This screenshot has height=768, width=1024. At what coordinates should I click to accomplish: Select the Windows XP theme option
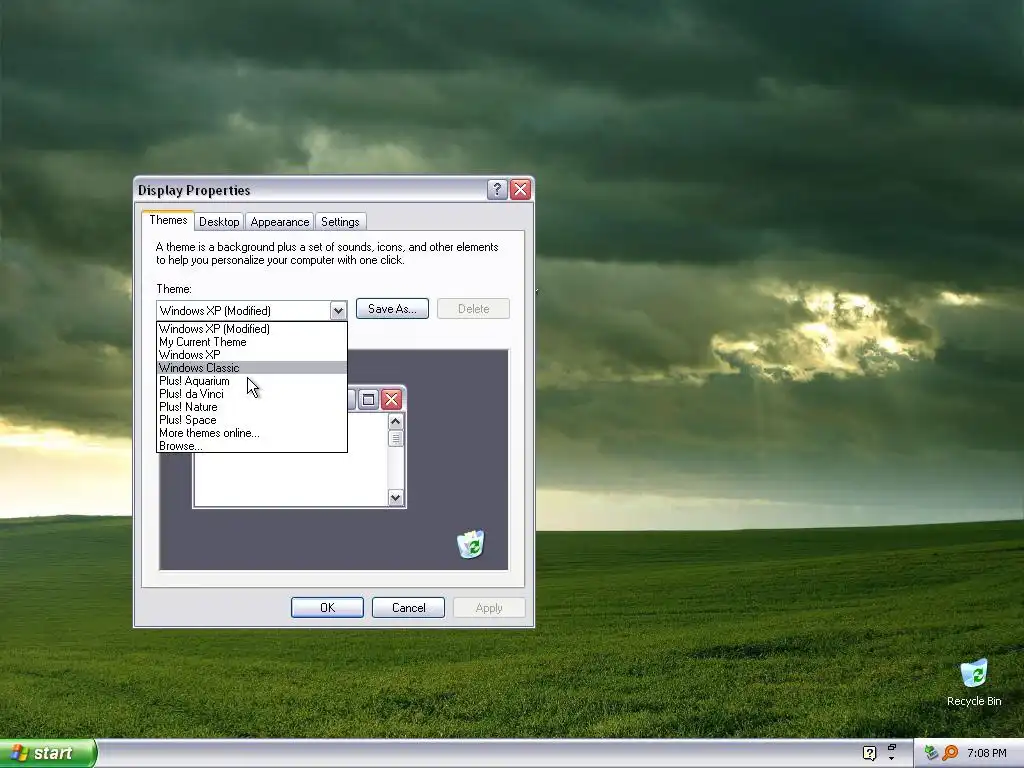click(x=251, y=355)
